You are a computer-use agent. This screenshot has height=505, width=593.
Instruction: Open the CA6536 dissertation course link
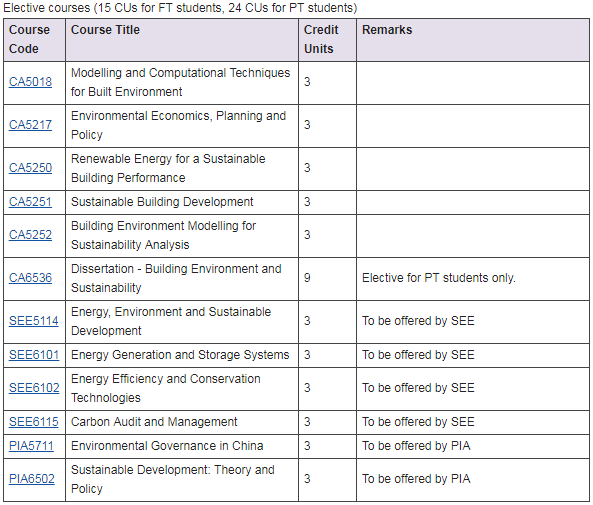(x=30, y=278)
